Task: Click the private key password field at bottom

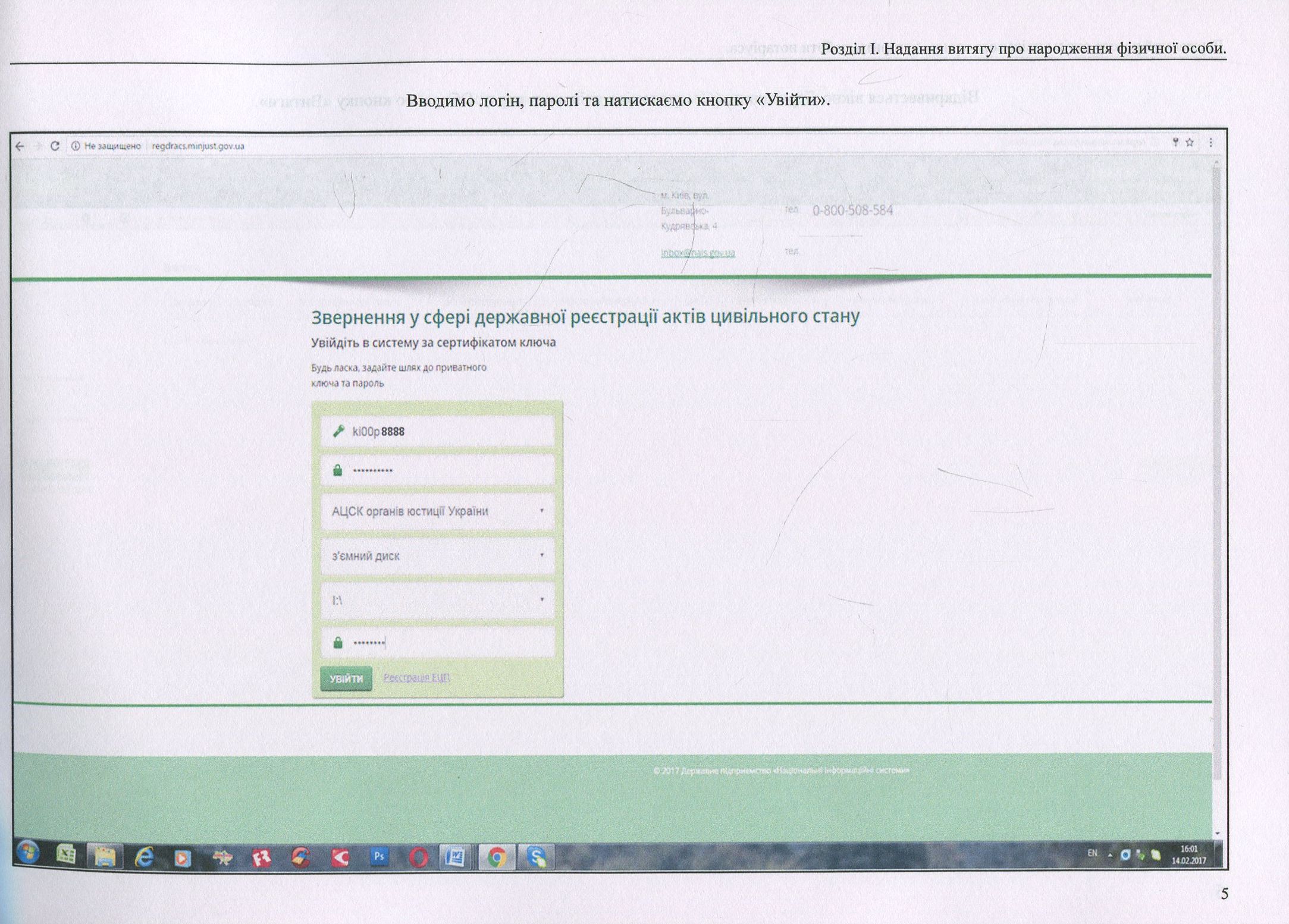Action: (438, 642)
